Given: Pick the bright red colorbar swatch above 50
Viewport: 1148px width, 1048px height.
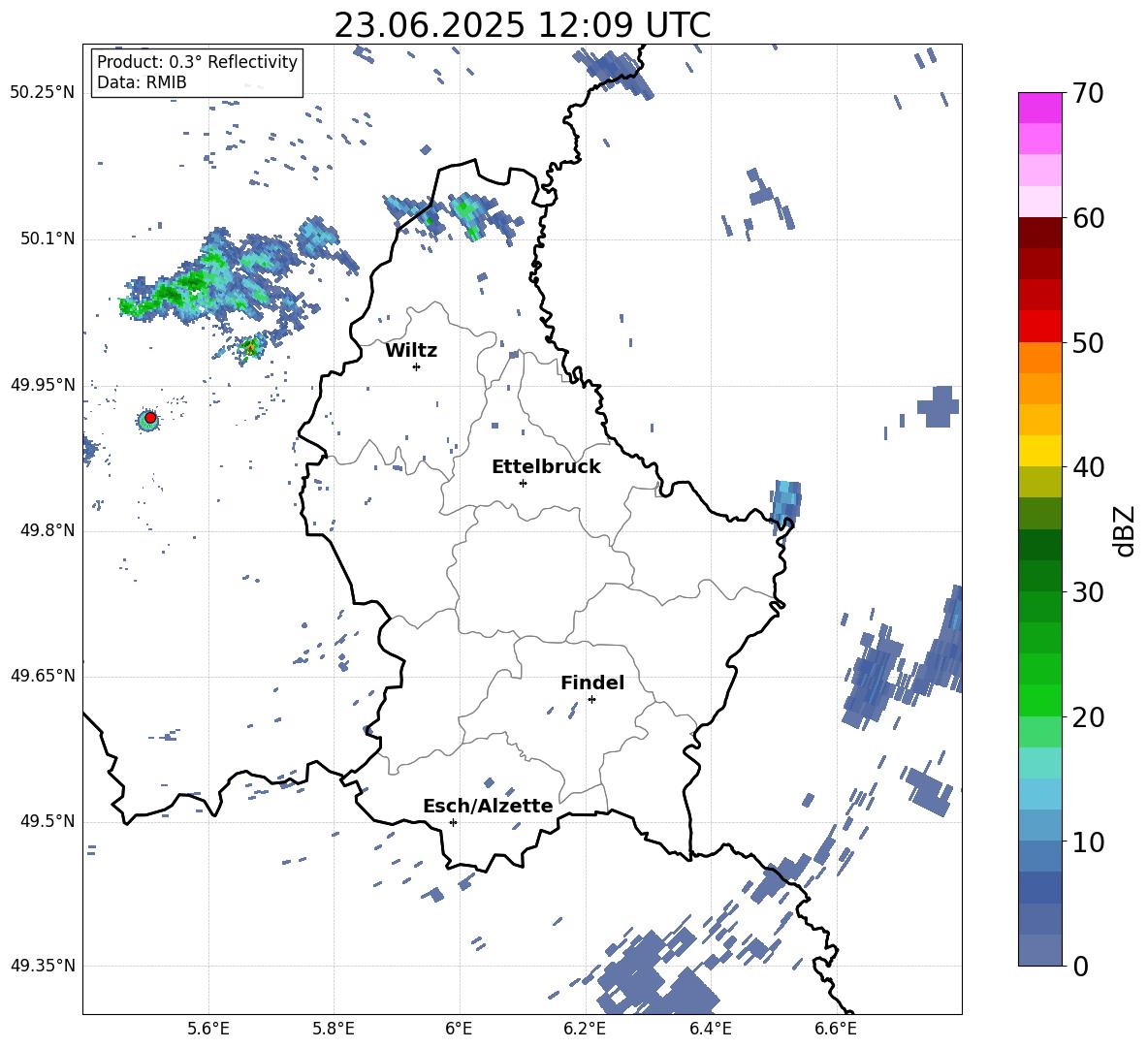Looking at the screenshot, I should [1039, 327].
